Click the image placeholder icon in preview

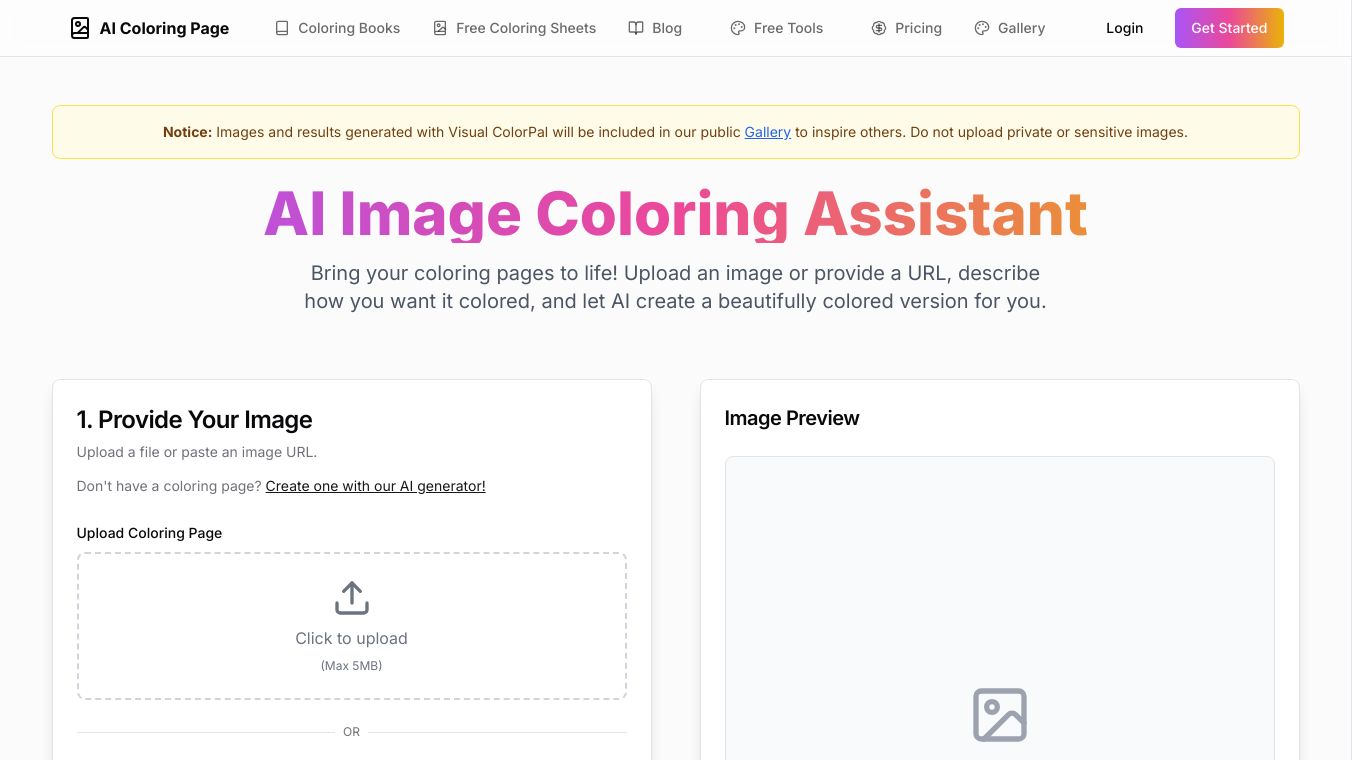point(1000,714)
